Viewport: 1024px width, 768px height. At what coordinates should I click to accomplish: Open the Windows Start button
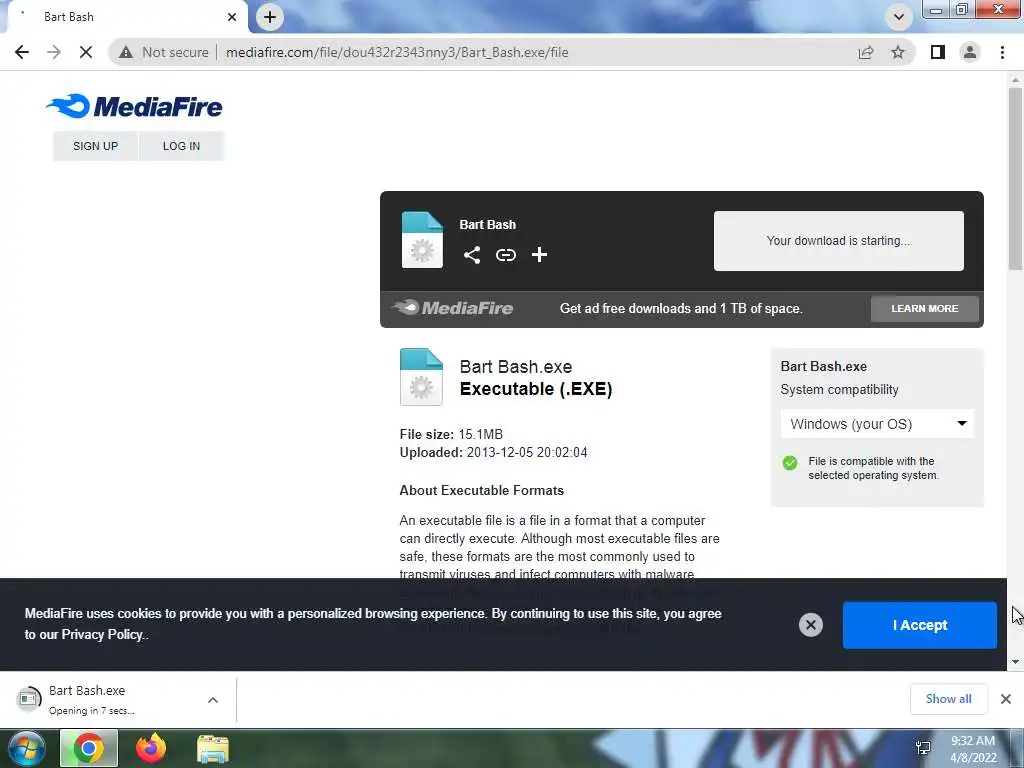25,748
